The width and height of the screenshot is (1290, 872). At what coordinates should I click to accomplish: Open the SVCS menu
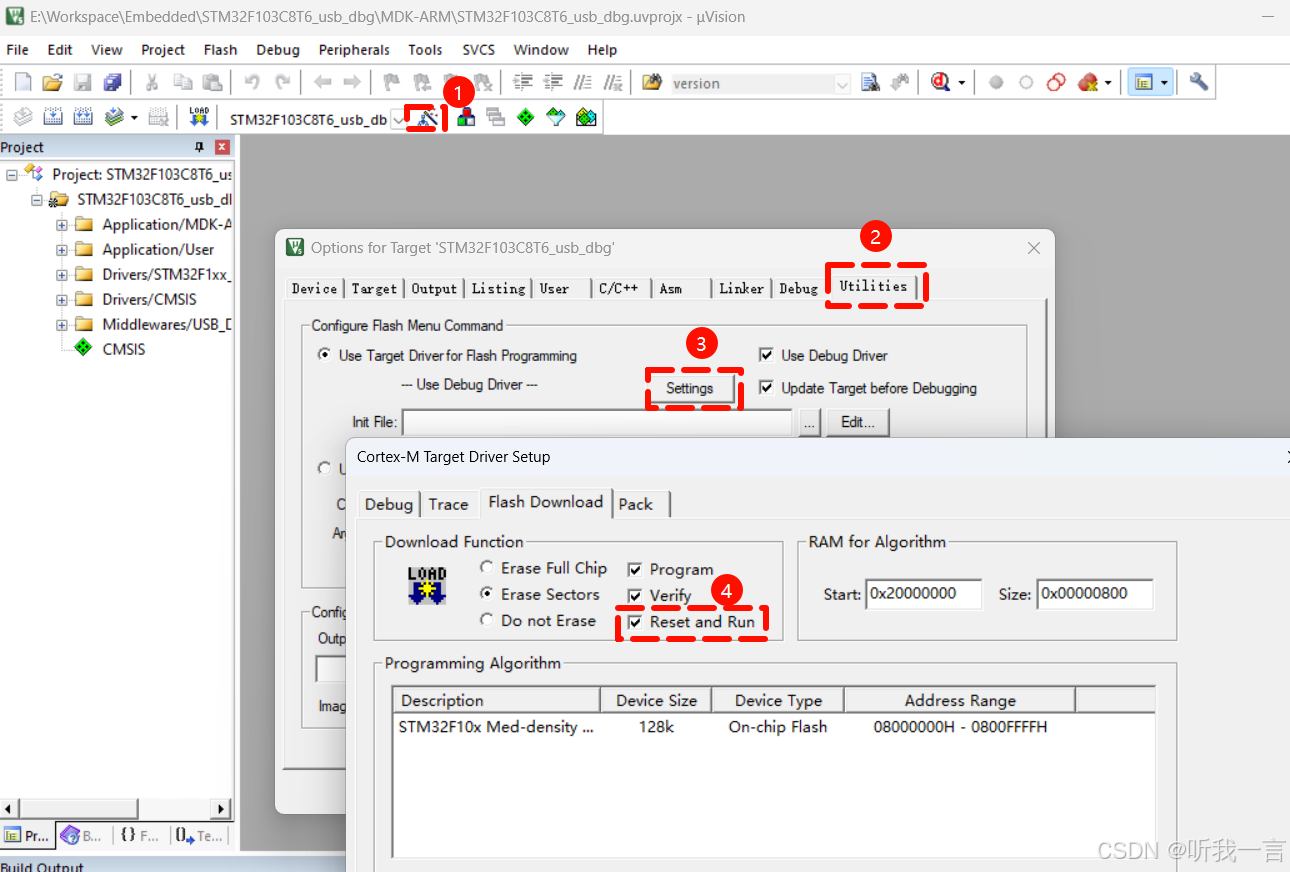[x=478, y=50]
